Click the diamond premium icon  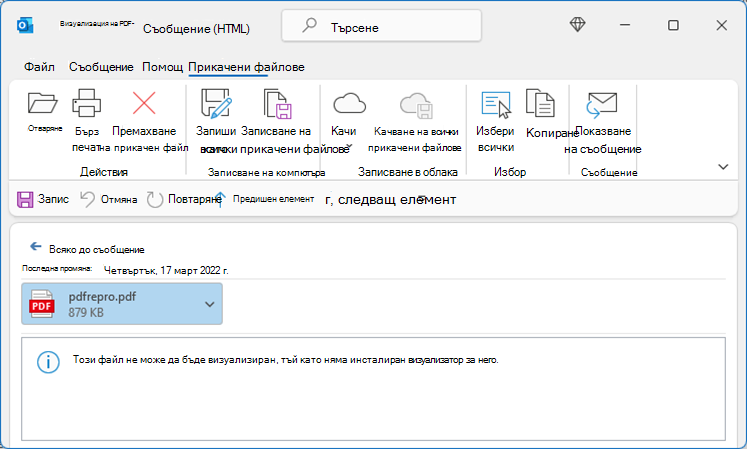(x=577, y=25)
